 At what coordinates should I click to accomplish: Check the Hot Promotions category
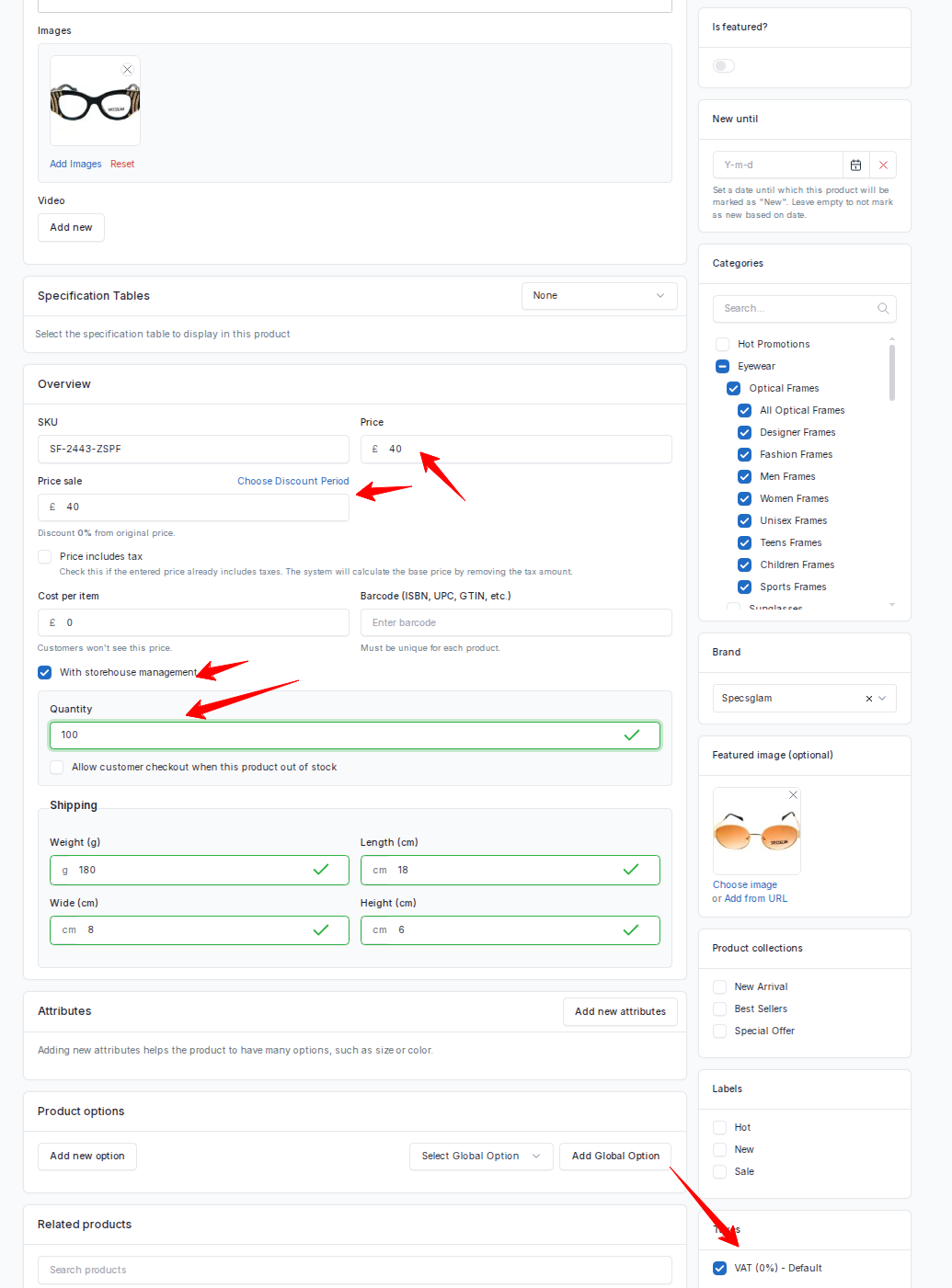(x=722, y=344)
